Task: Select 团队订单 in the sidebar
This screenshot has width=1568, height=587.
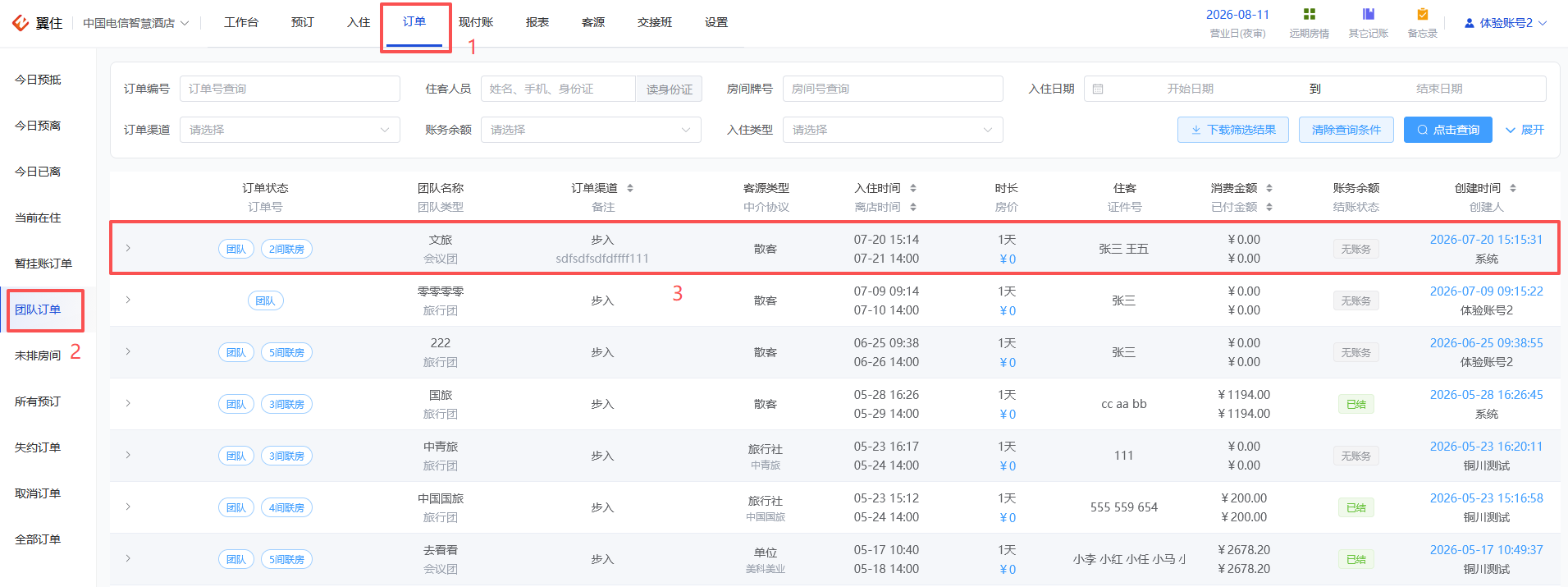Action: (x=38, y=310)
